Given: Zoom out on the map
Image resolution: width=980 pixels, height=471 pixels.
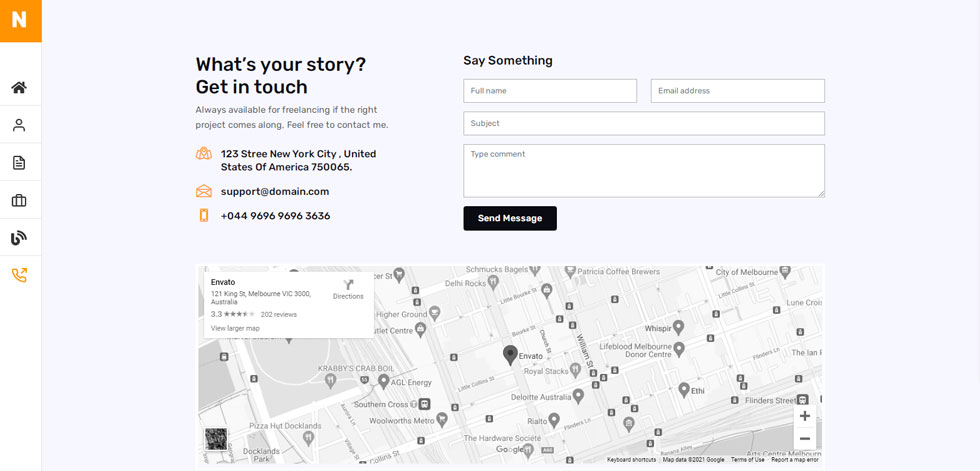Looking at the screenshot, I should coord(804,439).
